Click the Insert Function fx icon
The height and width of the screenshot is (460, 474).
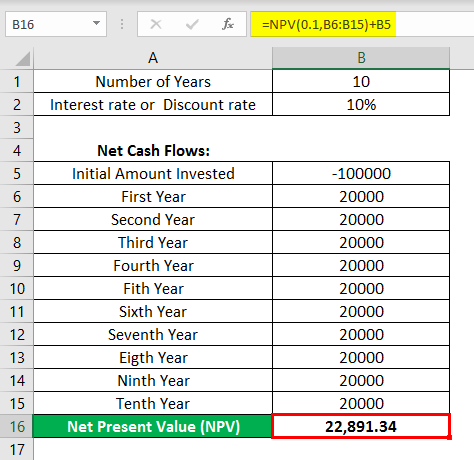[228, 24]
